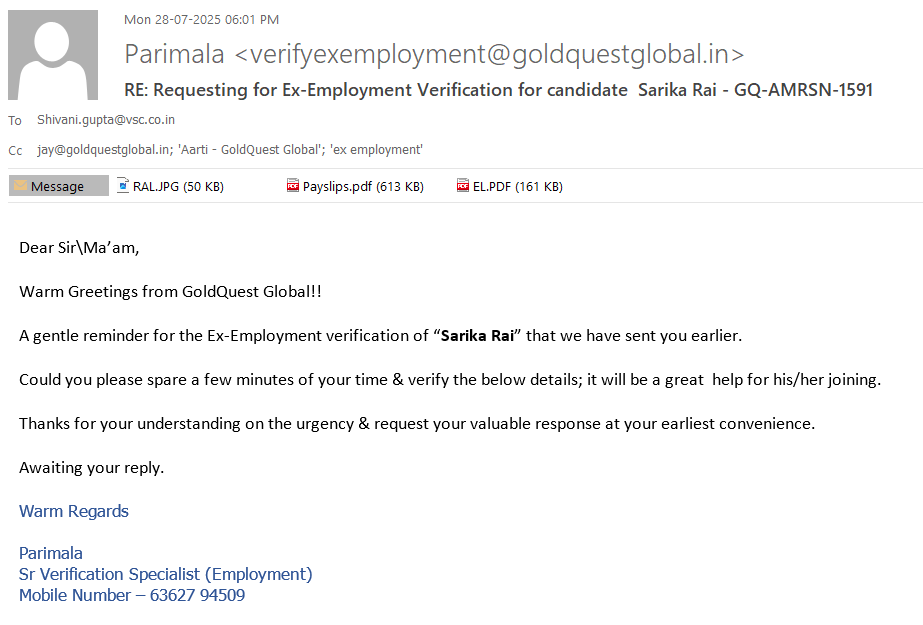Click the mobile number 63627 94509
The image size is (923, 625).
click(197, 596)
